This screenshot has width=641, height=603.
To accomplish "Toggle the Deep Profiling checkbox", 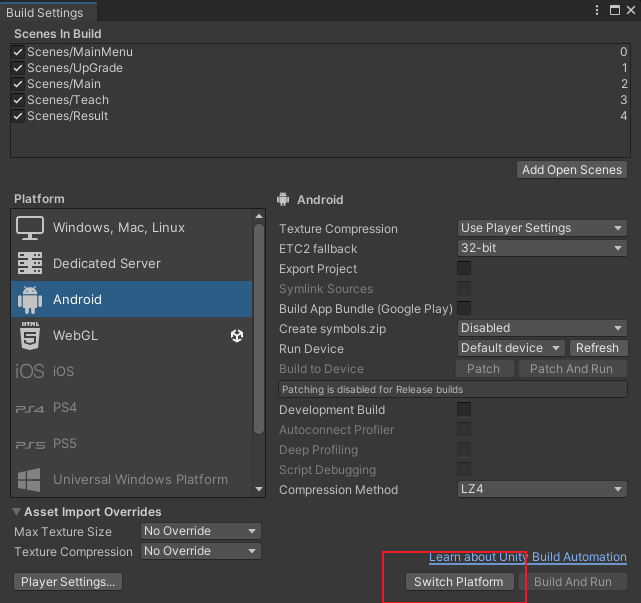I will tap(464, 449).
